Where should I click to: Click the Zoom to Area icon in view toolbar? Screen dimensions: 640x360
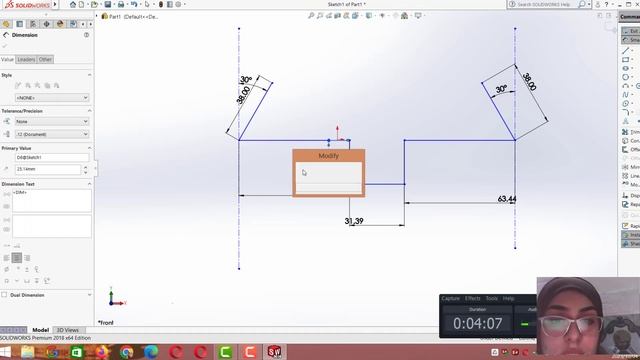click(320, 16)
